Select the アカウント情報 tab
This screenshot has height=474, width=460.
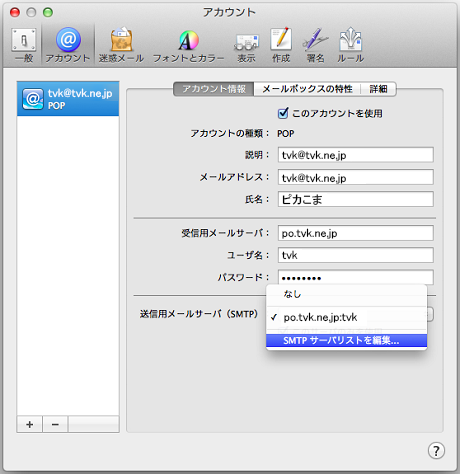coord(214,89)
